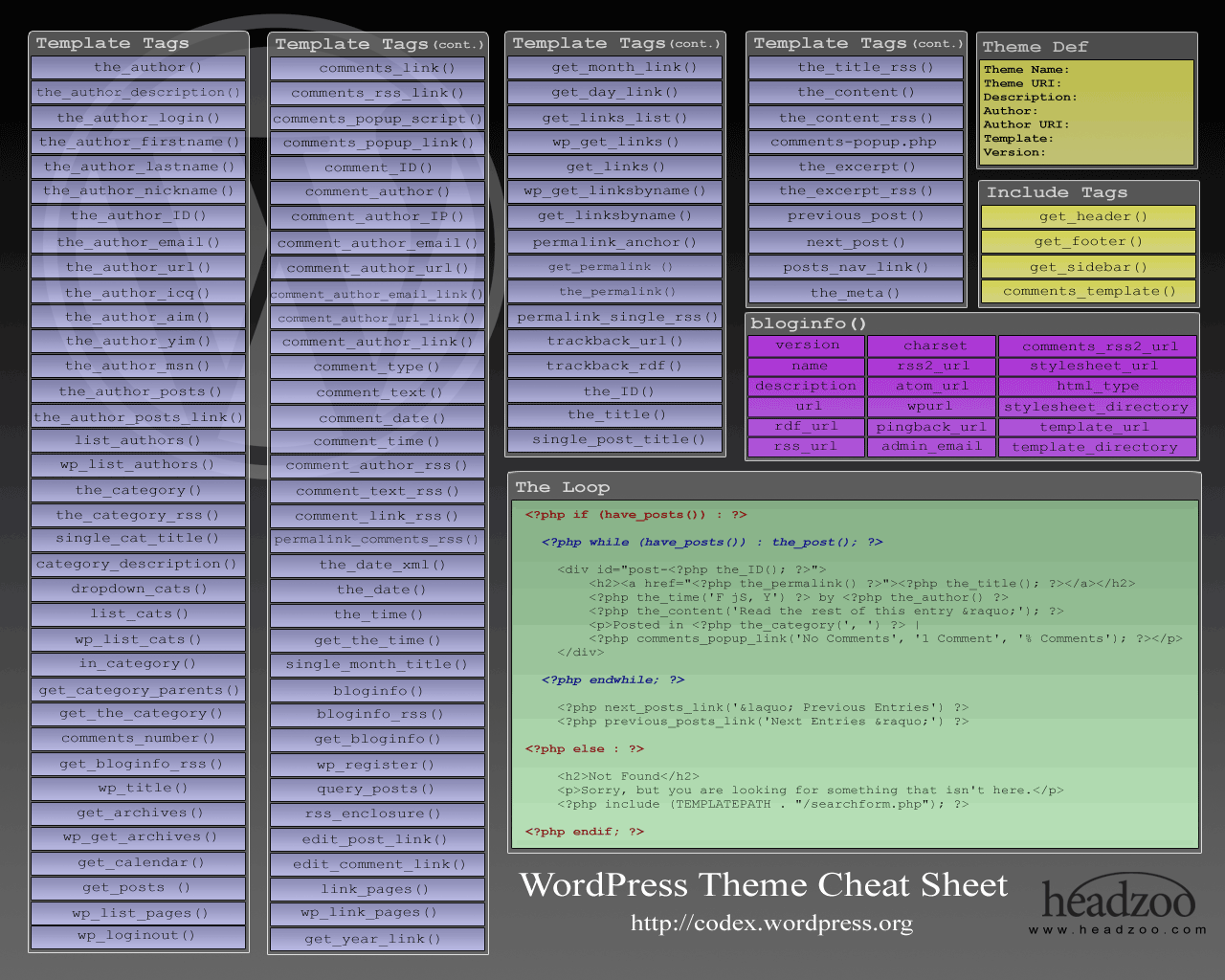1225x980 pixels.
Task: Click the wp_loginout() template tag
Action: (x=139, y=935)
